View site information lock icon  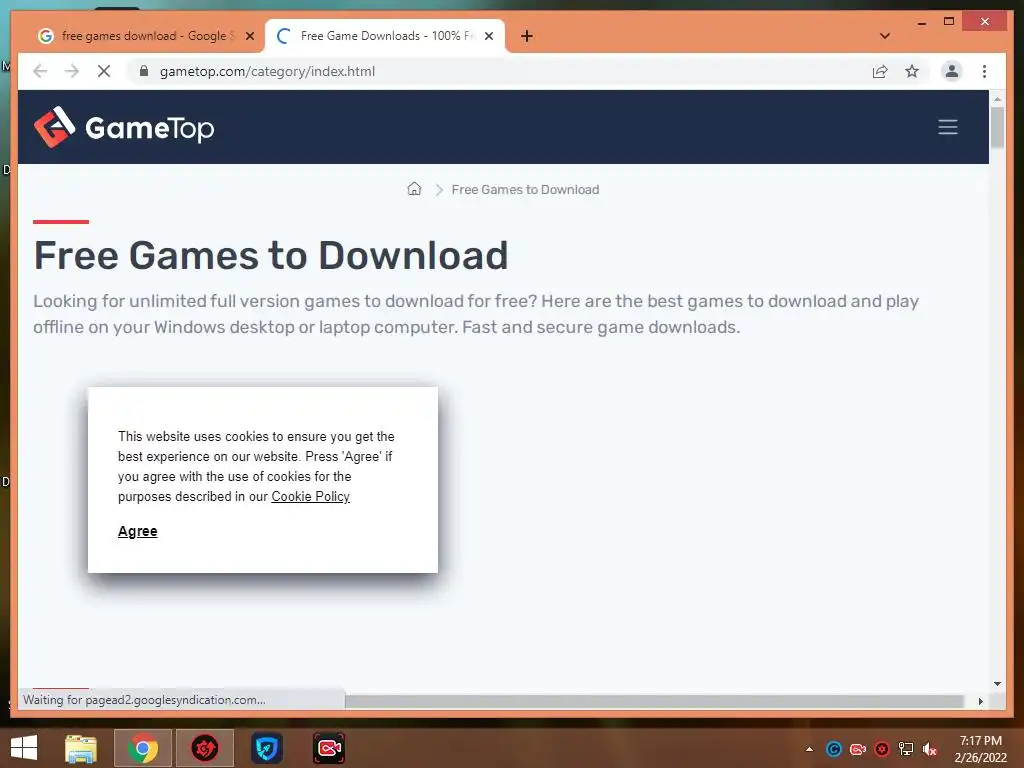[144, 71]
